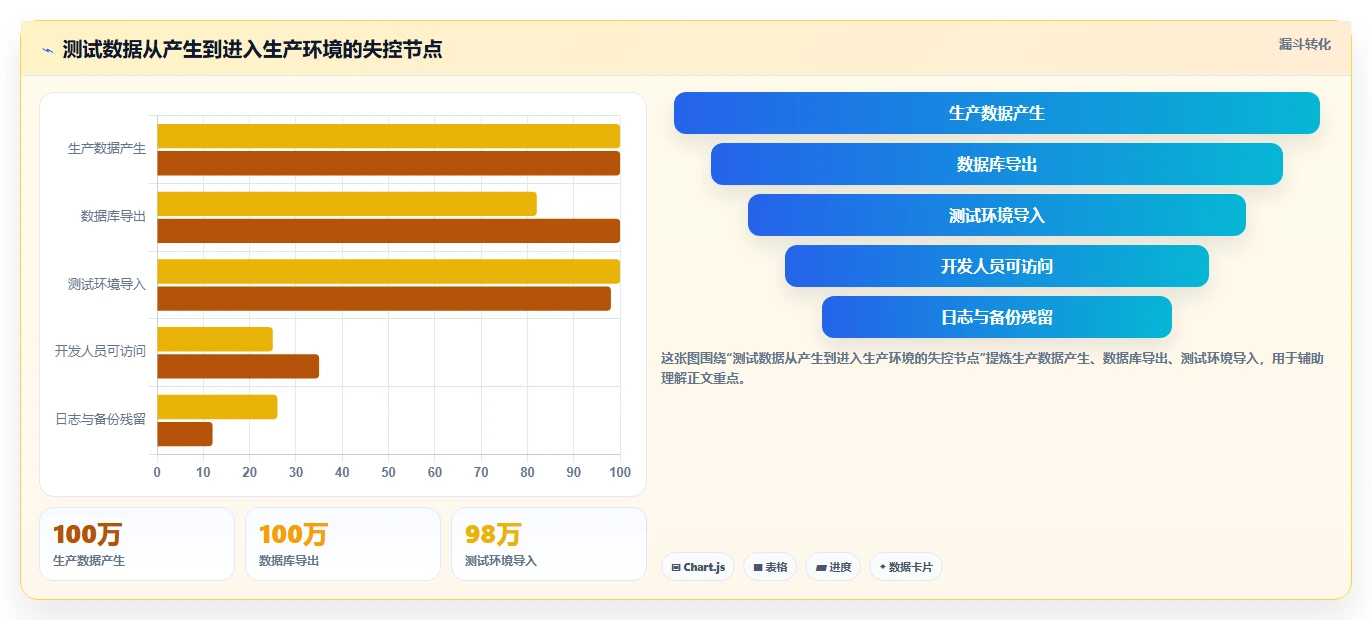
Task: Click brown bar for 日志与备份残留
Action: pos(185,434)
